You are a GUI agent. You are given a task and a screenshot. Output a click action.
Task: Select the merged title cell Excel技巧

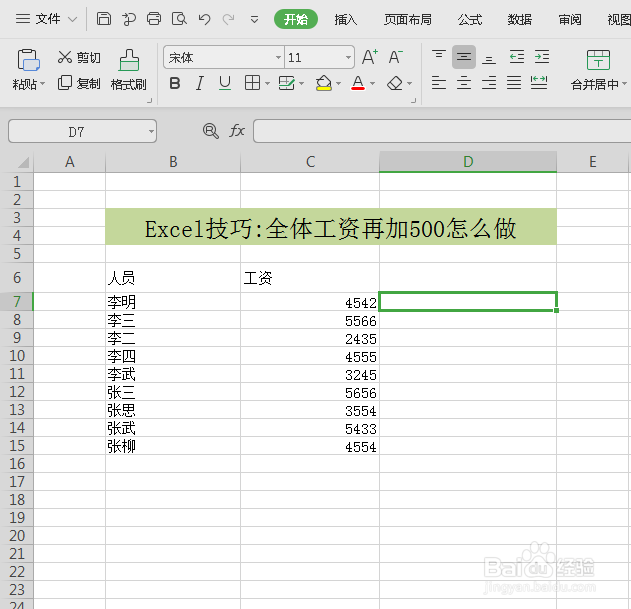tap(331, 227)
